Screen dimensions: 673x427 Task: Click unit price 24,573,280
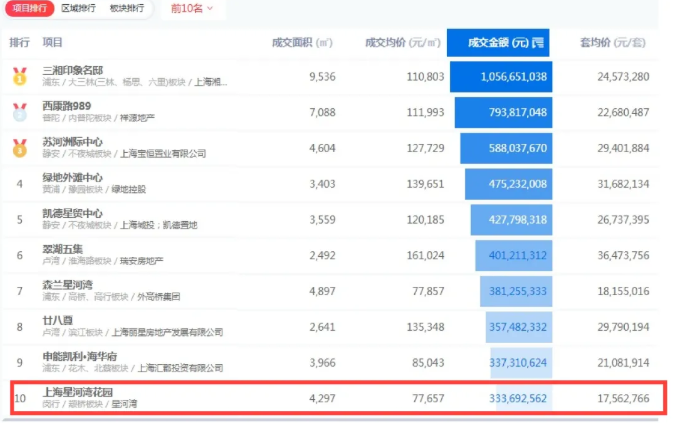pyautogui.click(x=623, y=77)
